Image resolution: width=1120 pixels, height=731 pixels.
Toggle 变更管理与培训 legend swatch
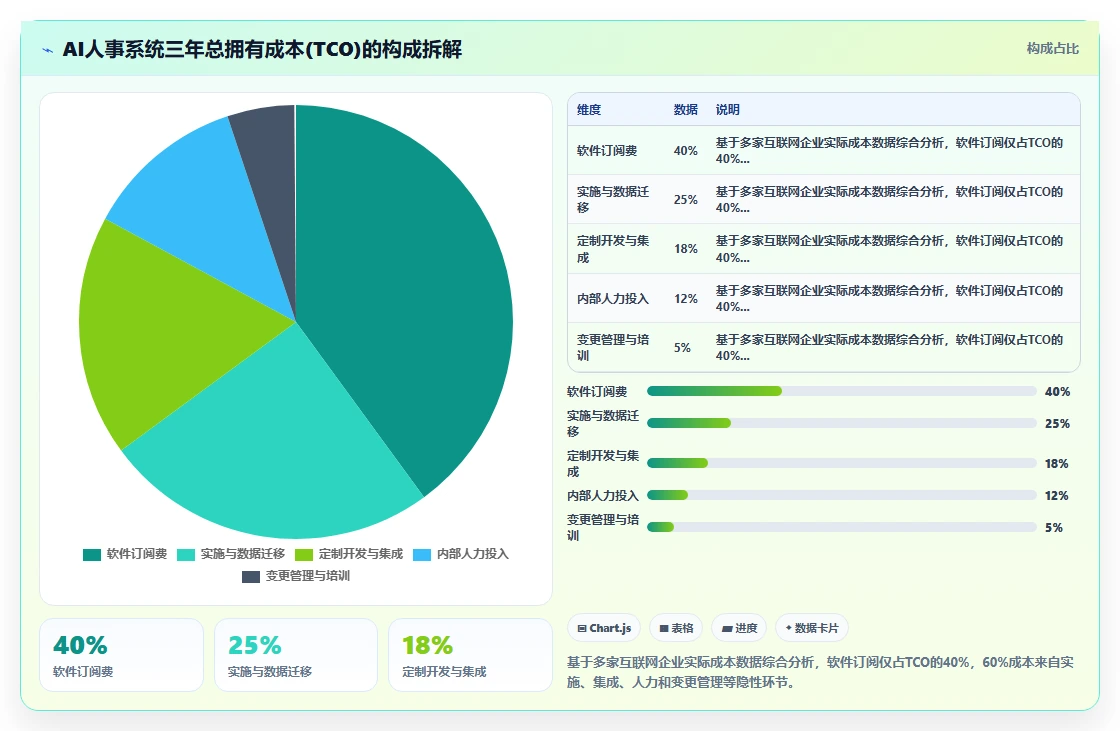click(251, 577)
